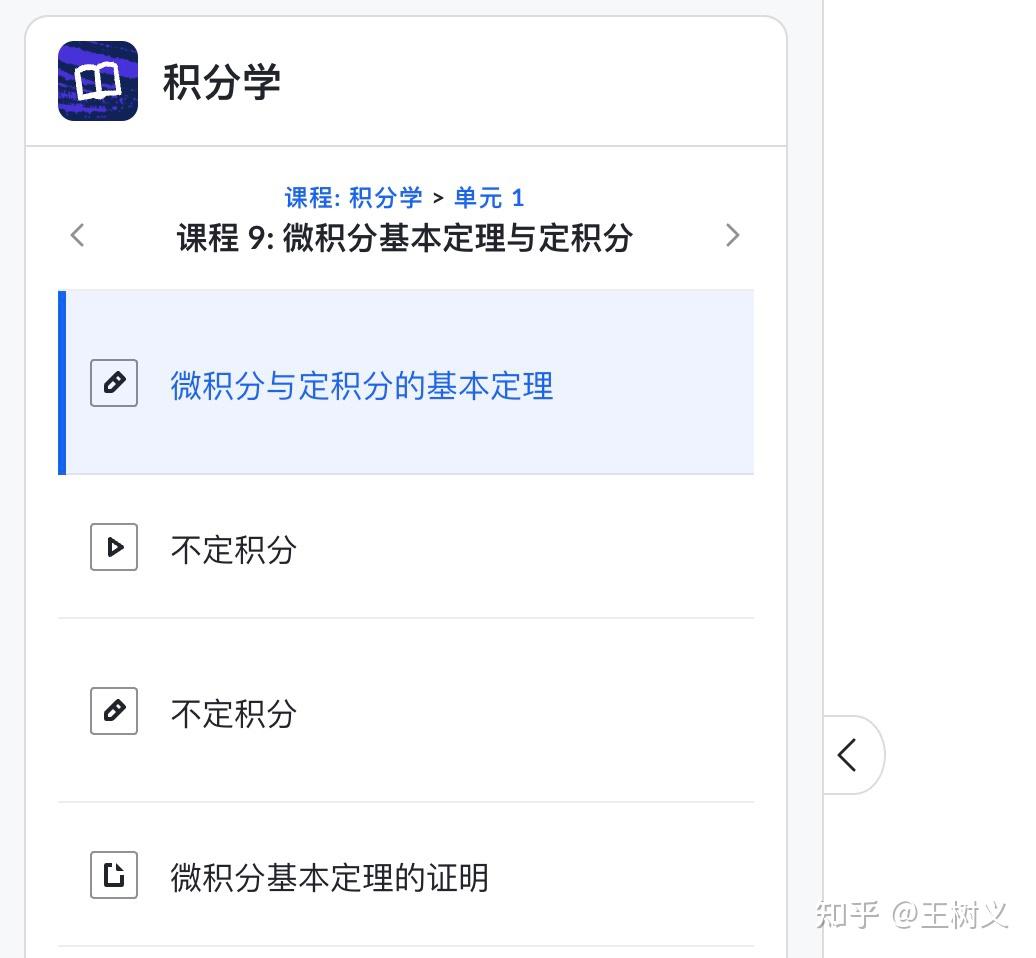Open the 微积分基本定理的证明 article
The image size is (1036, 958).
pos(329,877)
